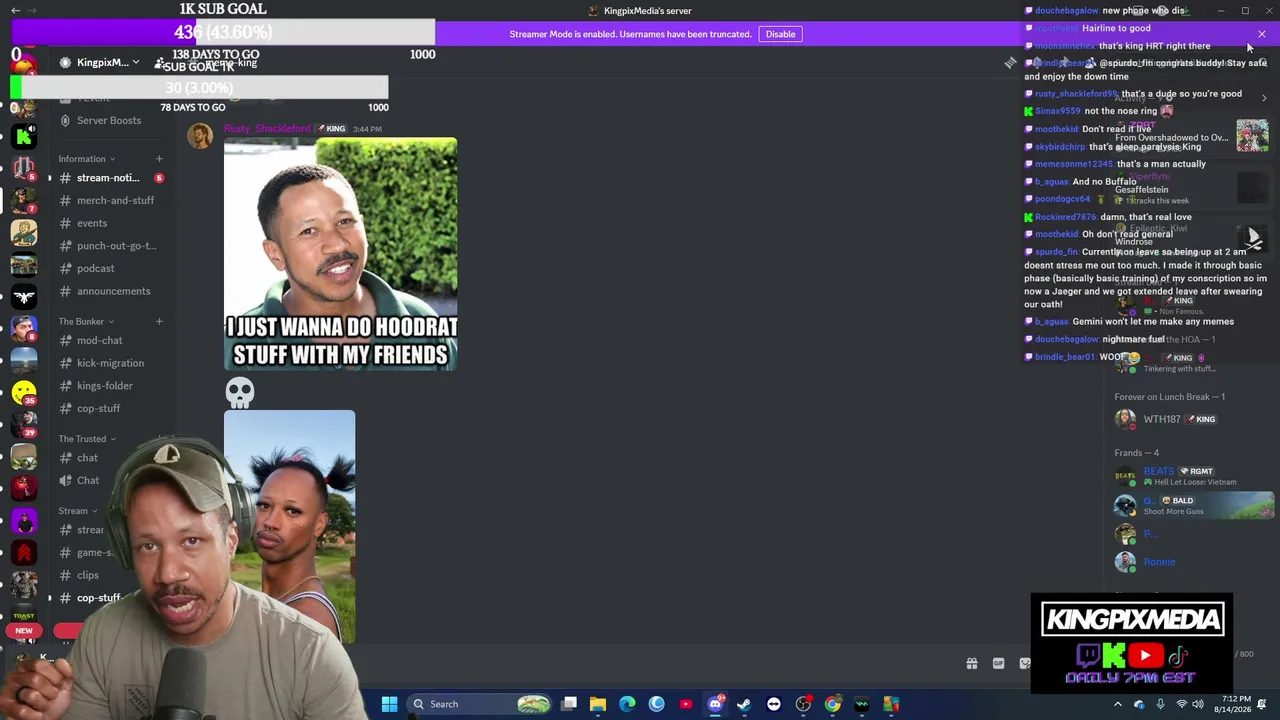Enlarge the pigtails photo in chat
Viewport: 1280px width, 720px height.
click(289, 526)
